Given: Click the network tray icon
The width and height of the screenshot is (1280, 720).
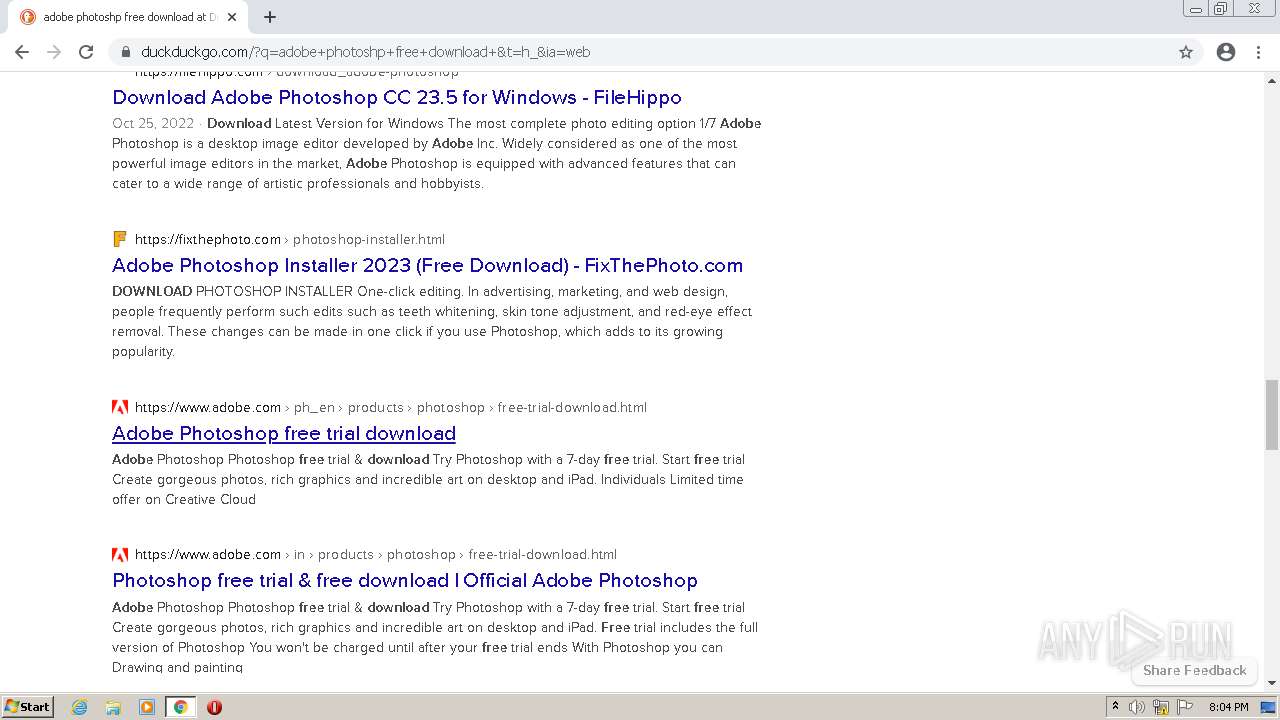Looking at the screenshot, I should (1161, 707).
